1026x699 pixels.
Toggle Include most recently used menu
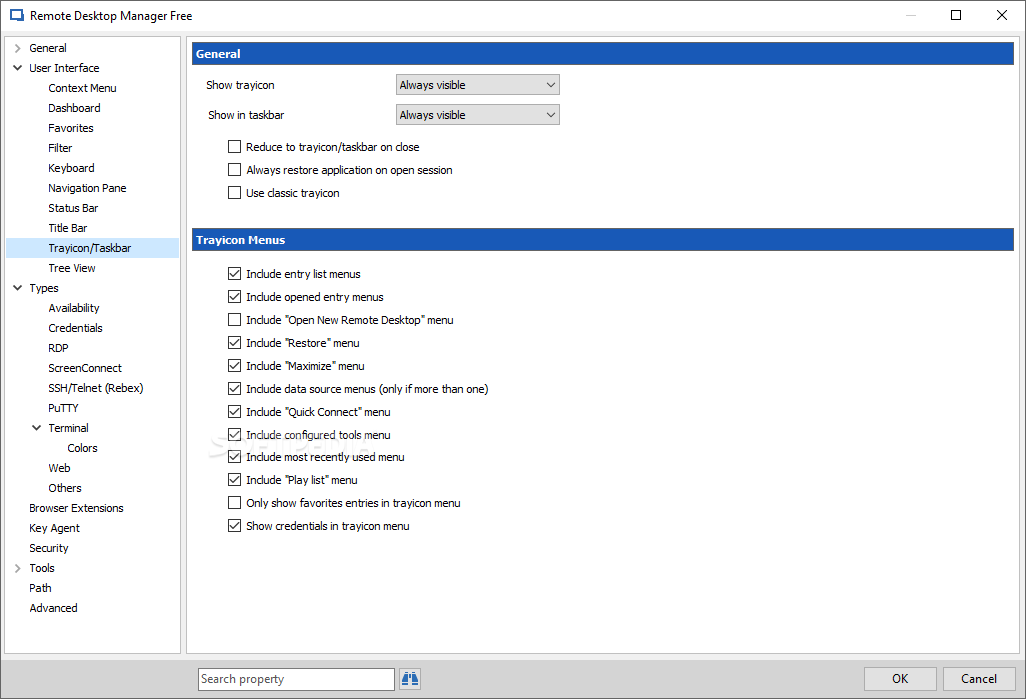coord(234,457)
